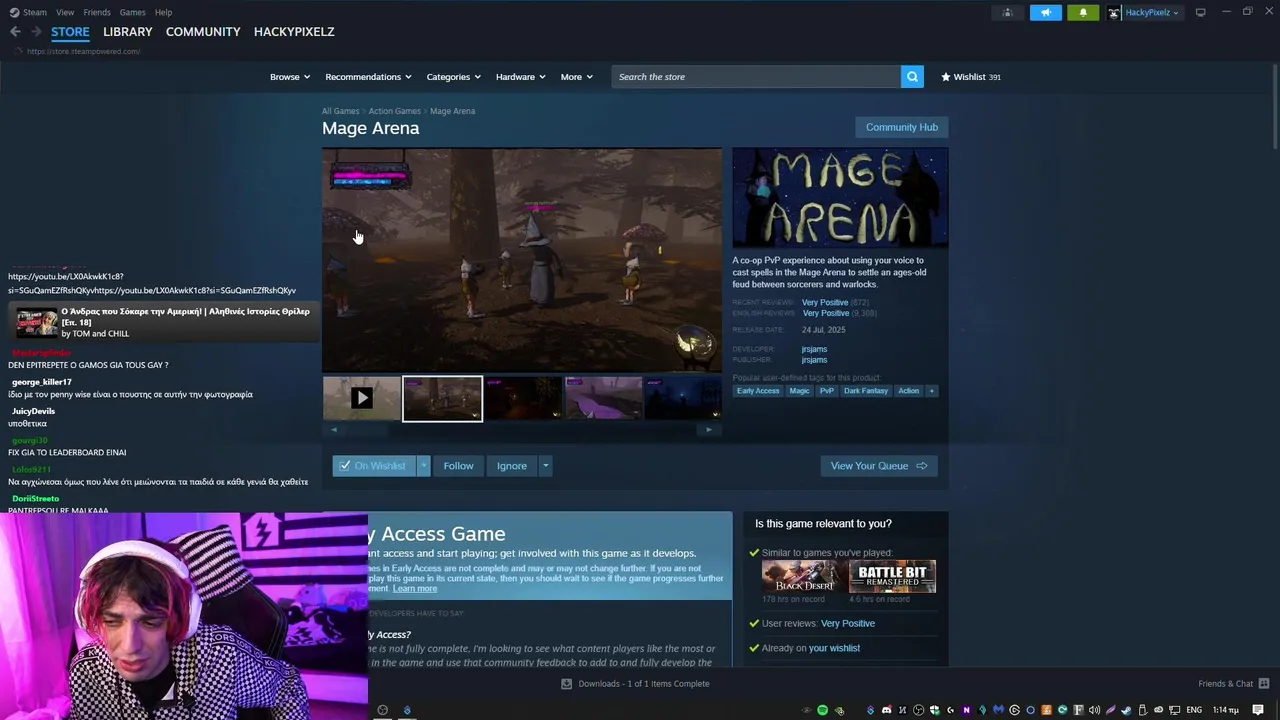Open the Games menu
This screenshot has width=1280, height=720.
133,12
